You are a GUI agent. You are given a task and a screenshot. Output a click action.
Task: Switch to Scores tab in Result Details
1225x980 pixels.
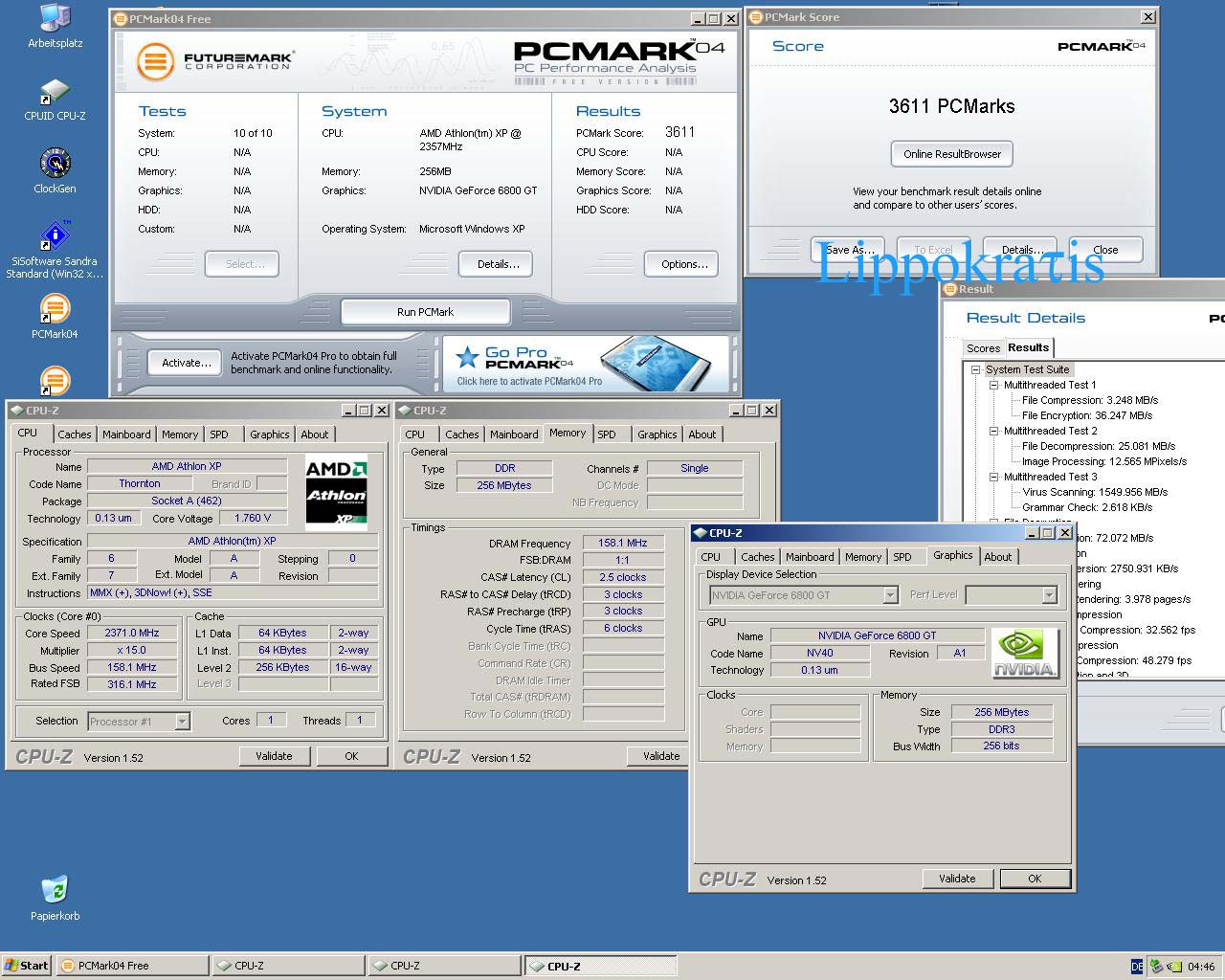point(983,348)
